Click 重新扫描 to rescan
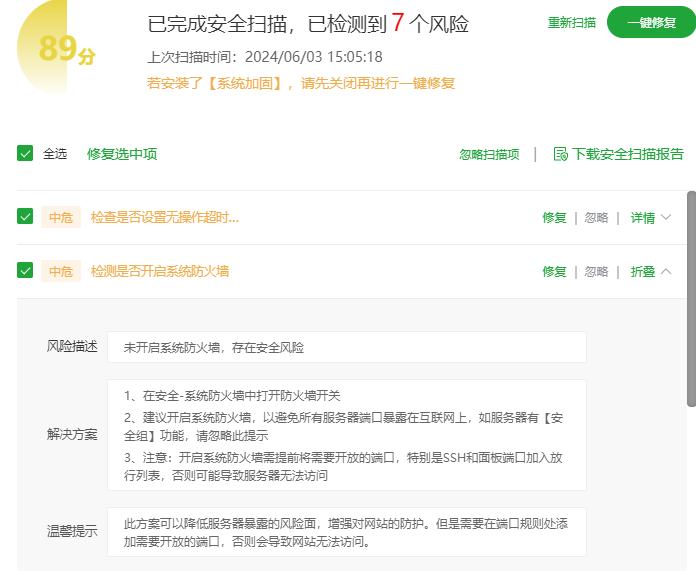 572,23
